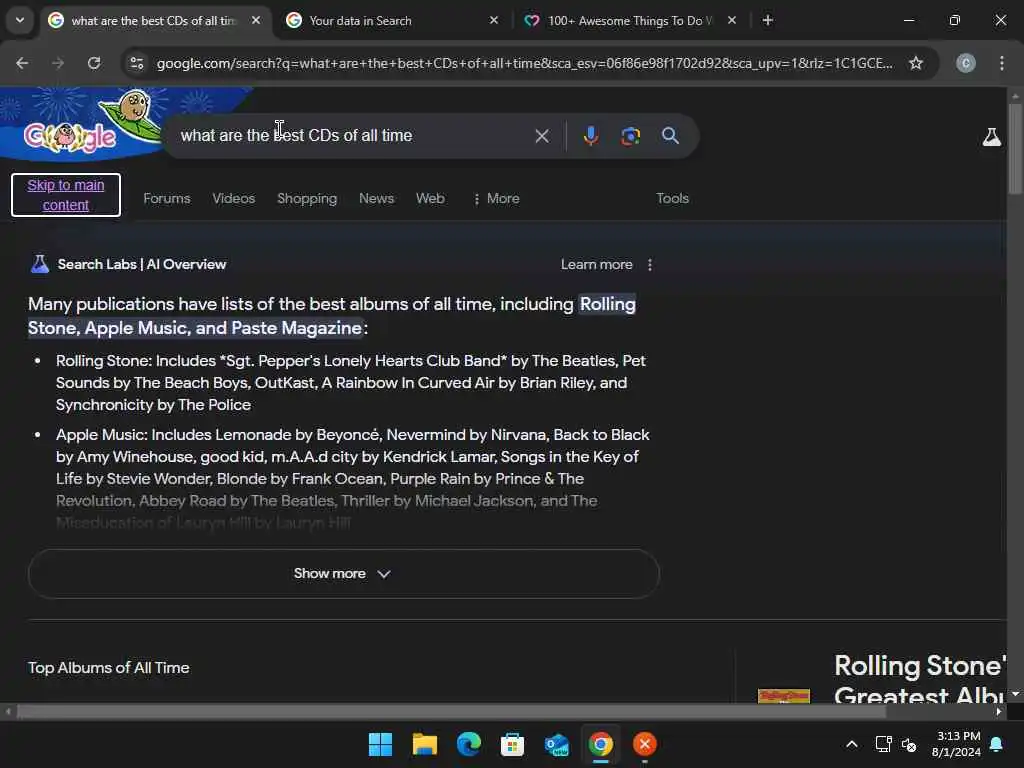This screenshot has width=1024, height=768.
Task: Click the Rolling Stone result thumbnail
Action: coord(784,696)
